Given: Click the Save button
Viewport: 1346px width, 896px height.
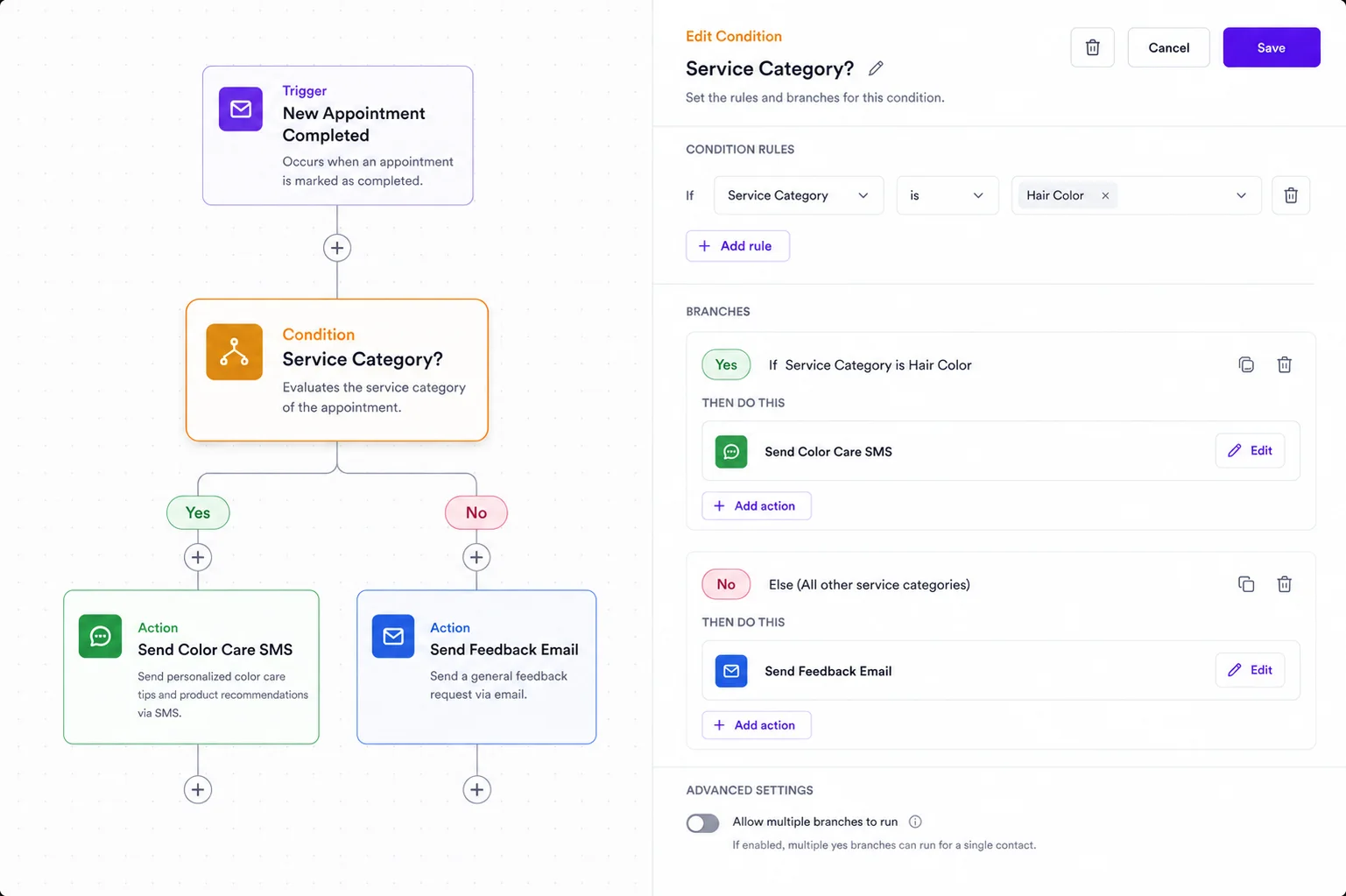Looking at the screenshot, I should coord(1272,47).
